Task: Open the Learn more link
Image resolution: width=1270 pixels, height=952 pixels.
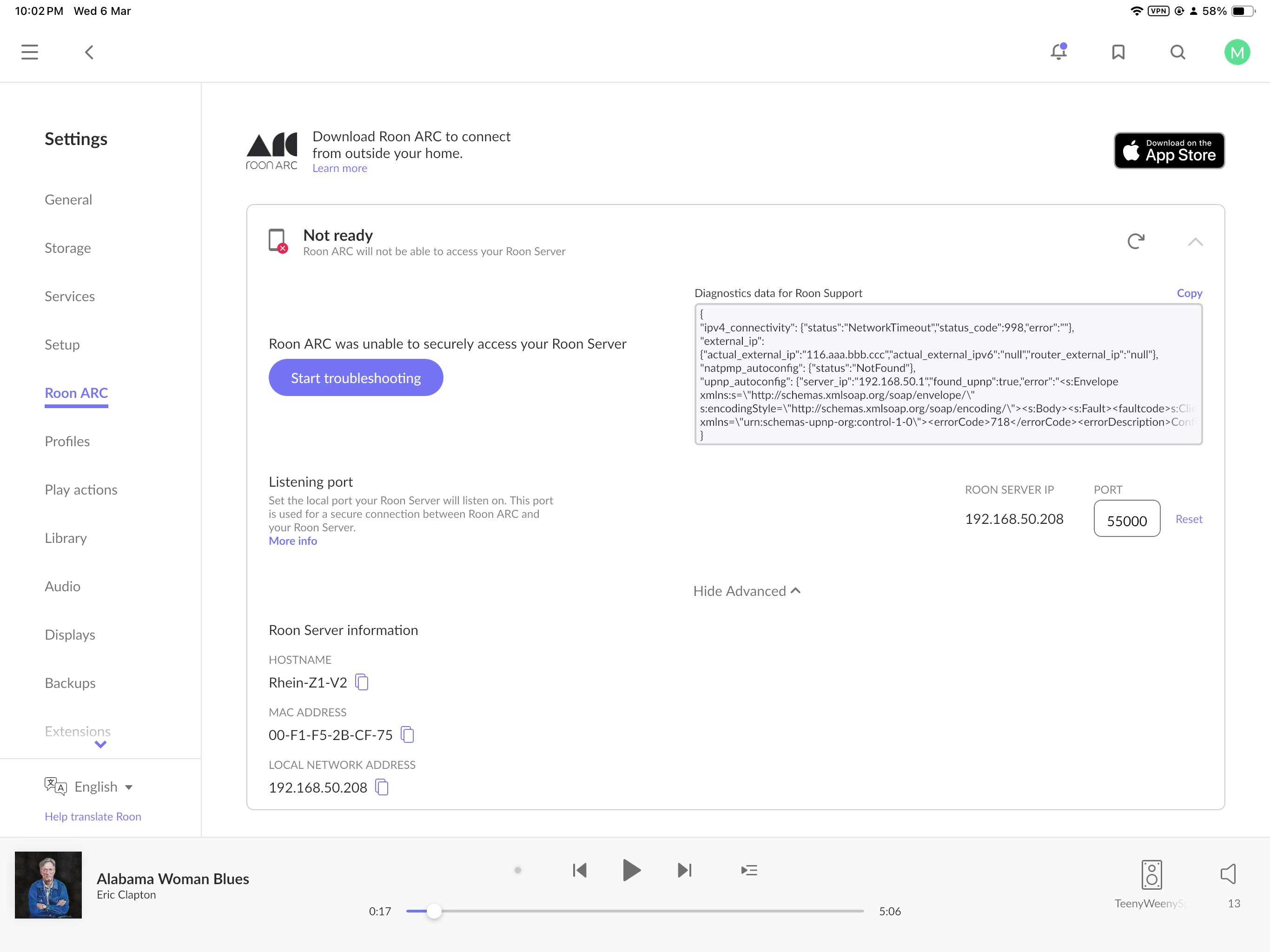Action: point(339,168)
